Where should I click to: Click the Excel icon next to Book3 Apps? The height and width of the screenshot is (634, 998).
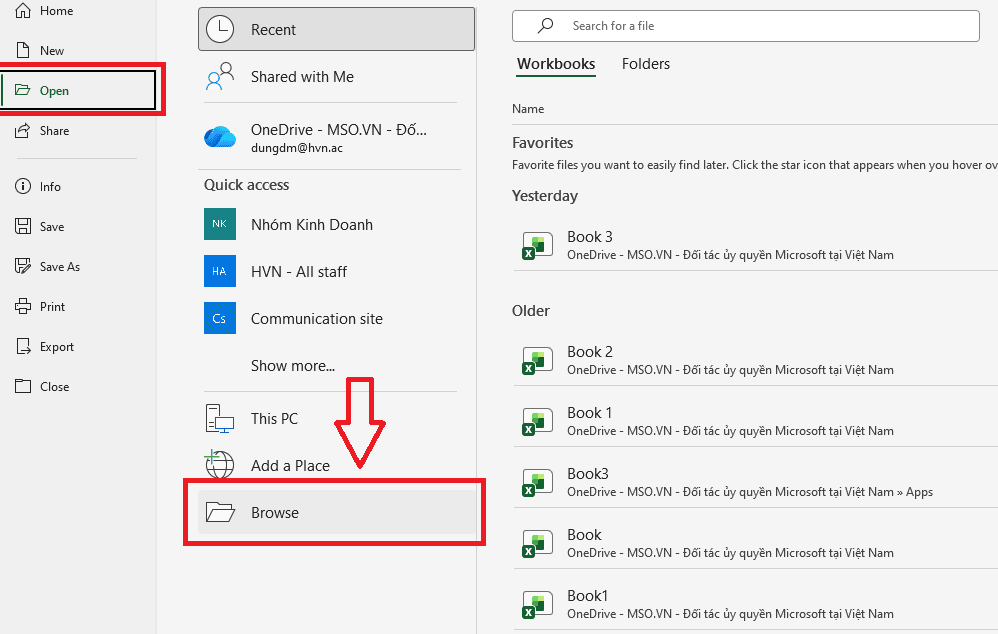[537, 483]
